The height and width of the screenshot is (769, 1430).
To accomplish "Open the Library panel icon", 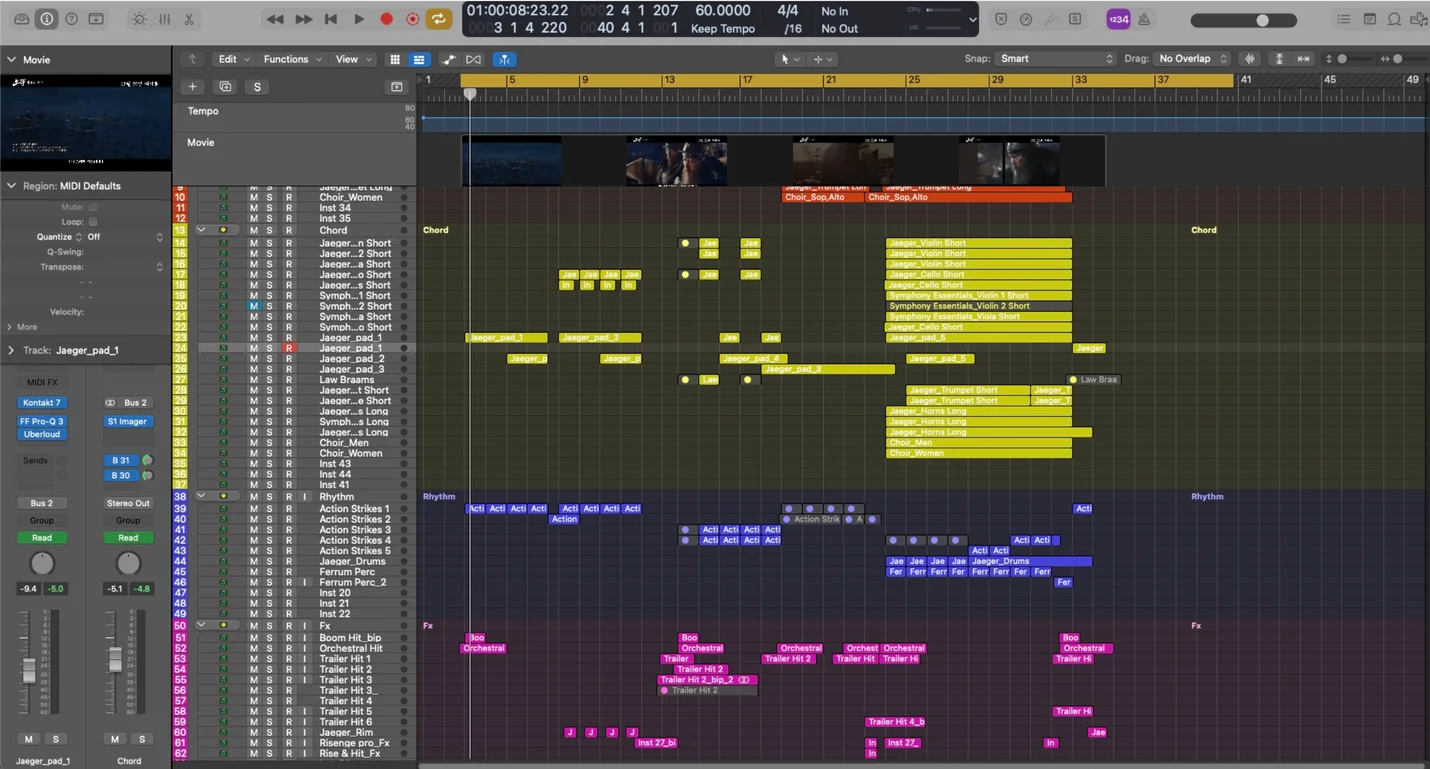I will (x=21, y=19).
